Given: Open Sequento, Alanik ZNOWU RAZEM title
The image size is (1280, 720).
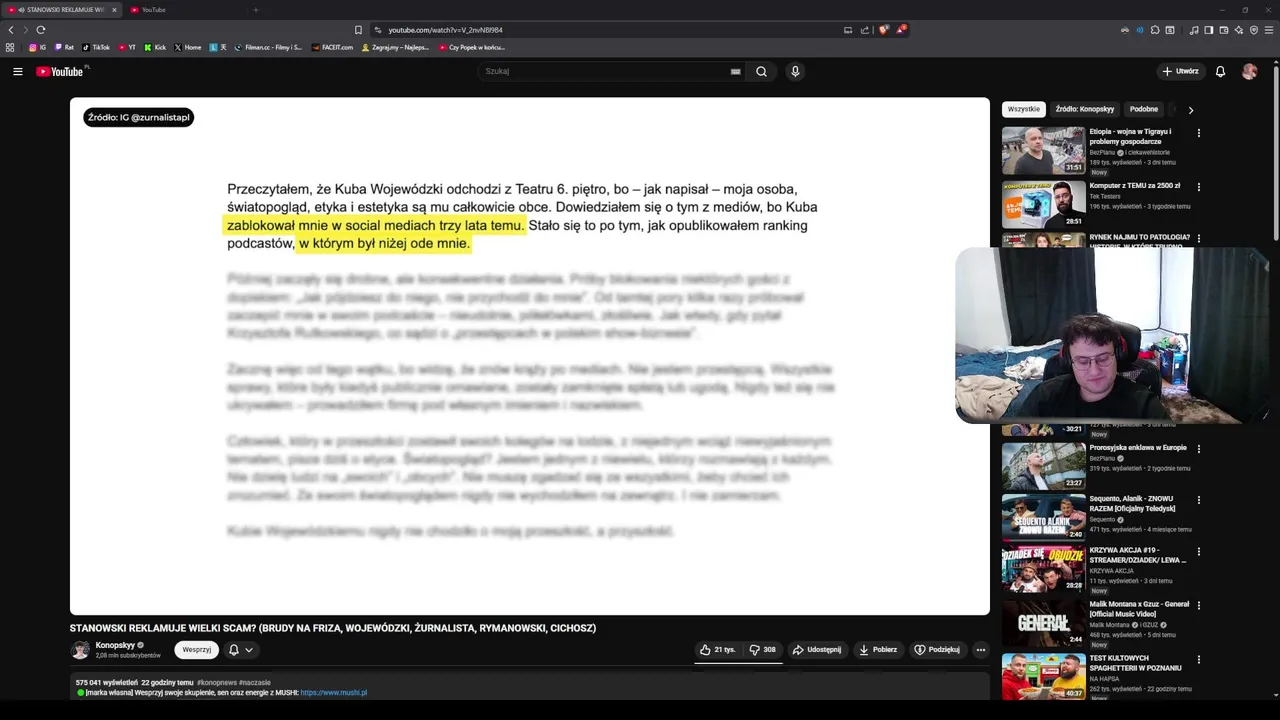Looking at the screenshot, I should (1132, 503).
